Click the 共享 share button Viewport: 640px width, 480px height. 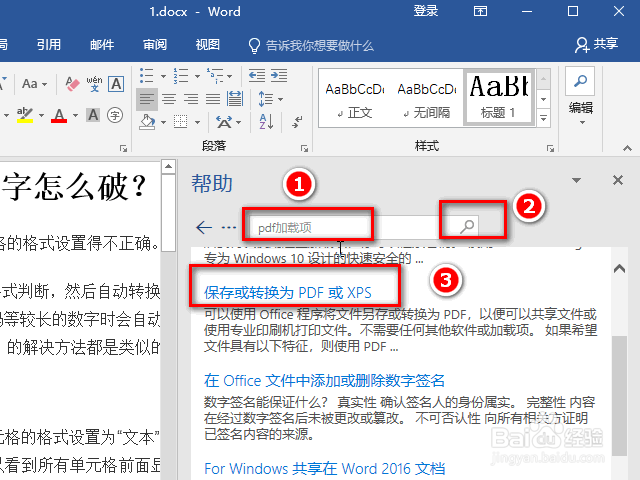pos(597,44)
